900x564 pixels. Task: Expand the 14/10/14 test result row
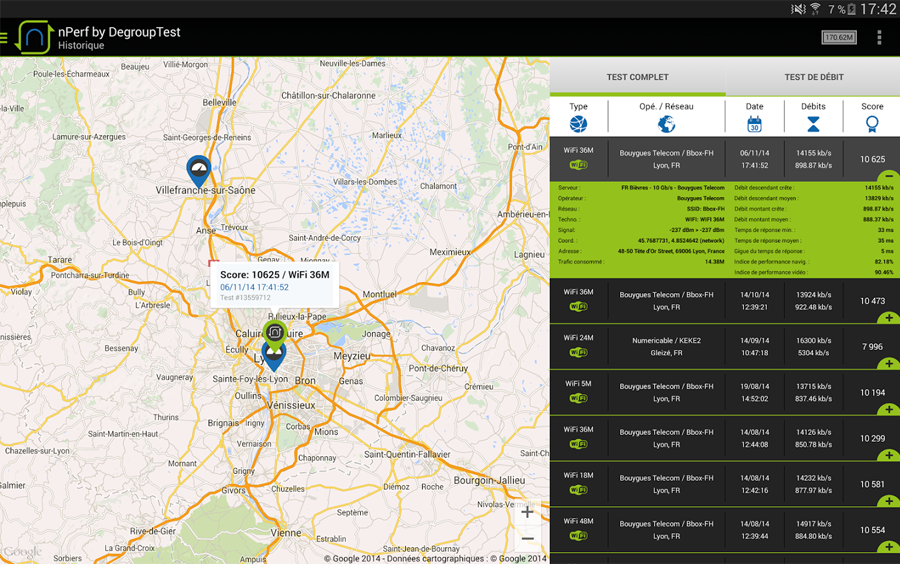coord(889,318)
